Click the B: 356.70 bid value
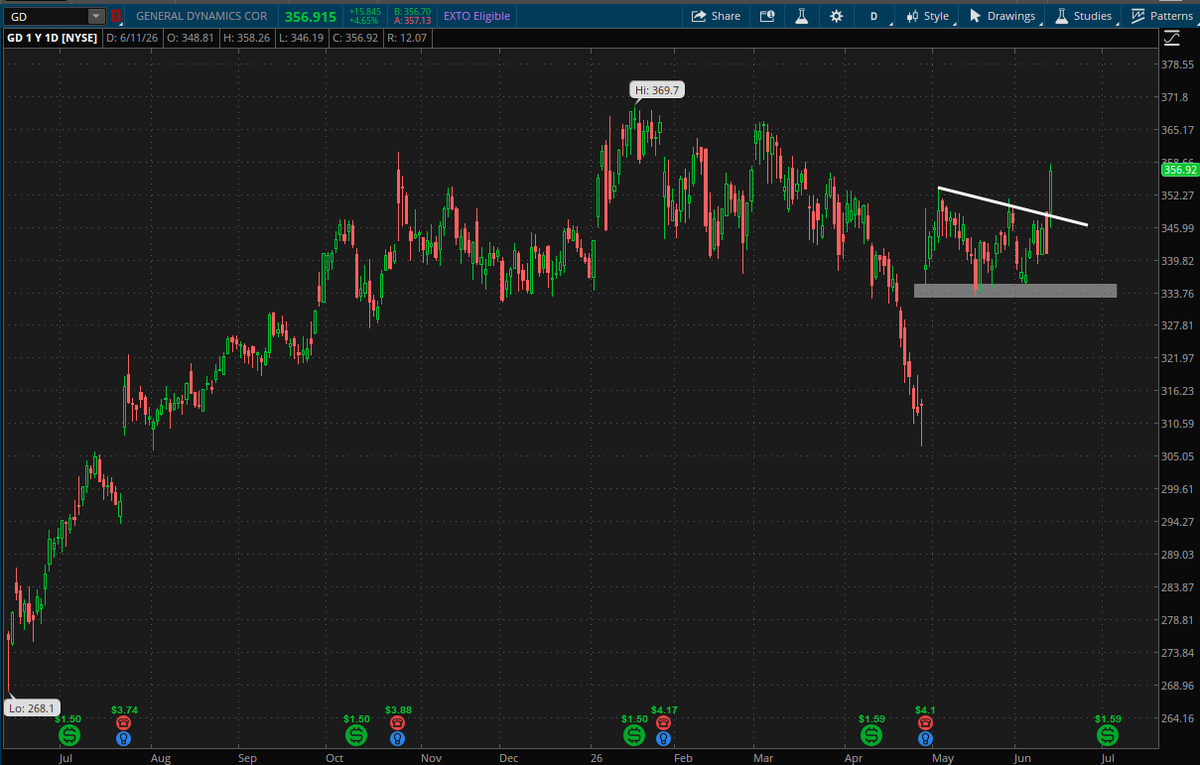This screenshot has width=1200, height=765. (413, 11)
